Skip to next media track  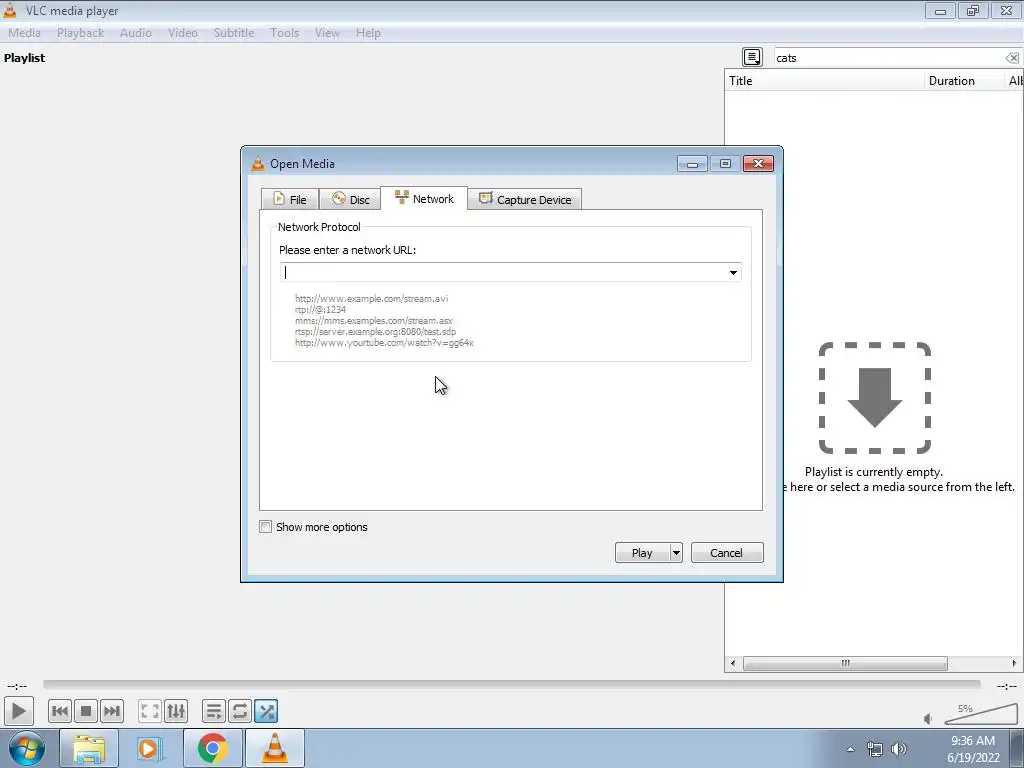point(112,711)
